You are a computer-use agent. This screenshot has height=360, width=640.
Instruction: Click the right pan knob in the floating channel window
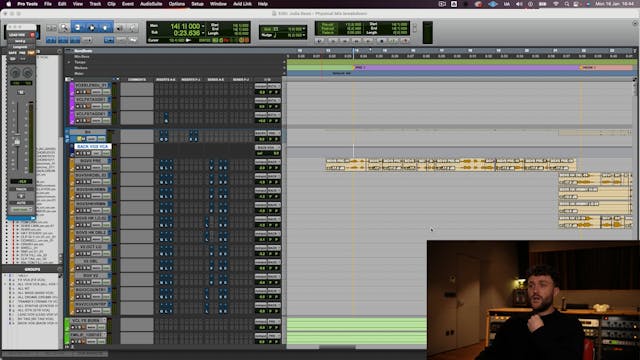pyautogui.click(x=28, y=73)
